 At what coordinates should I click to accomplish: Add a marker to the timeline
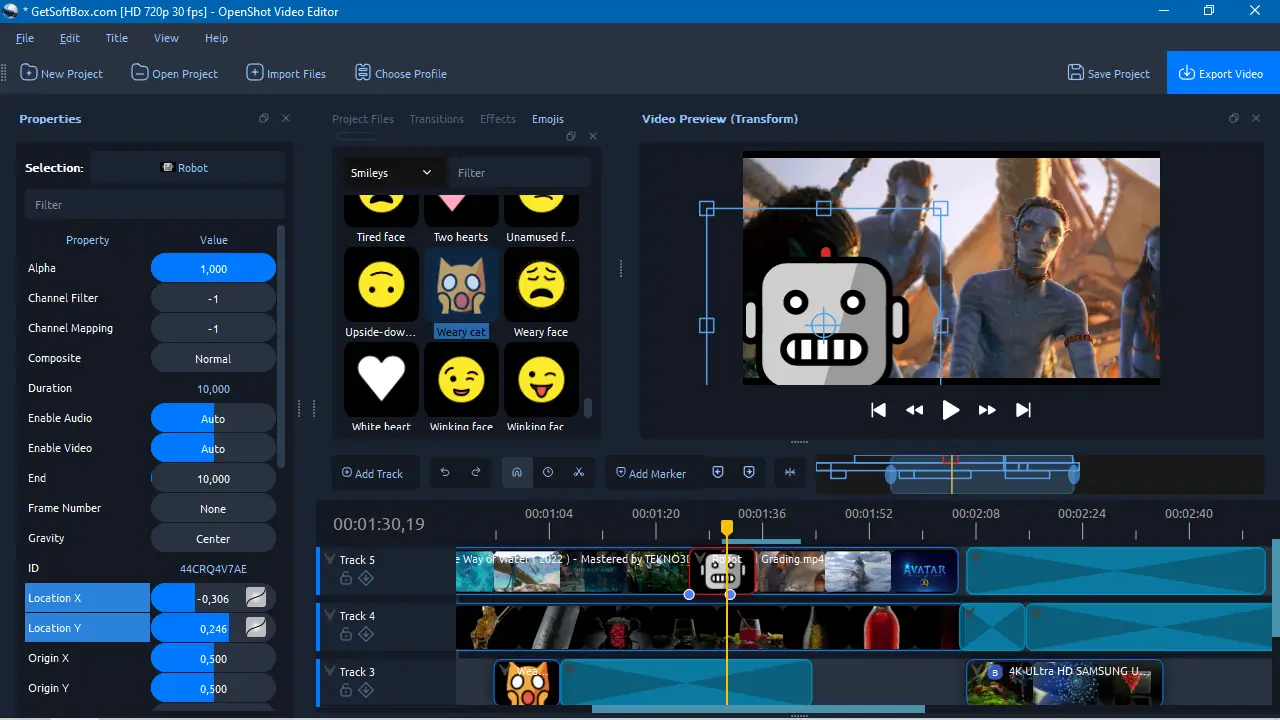click(x=651, y=473)
